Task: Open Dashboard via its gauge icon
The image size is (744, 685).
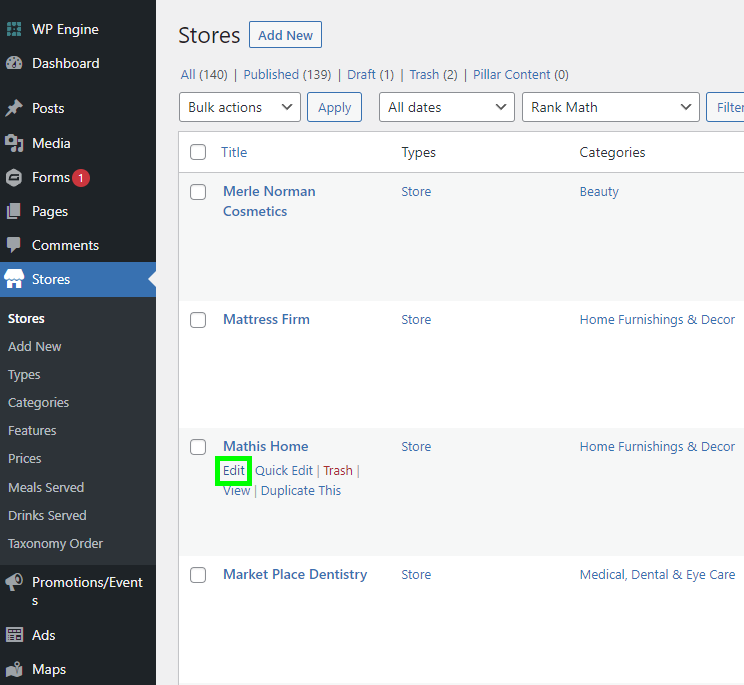Action: coord(14,63)
